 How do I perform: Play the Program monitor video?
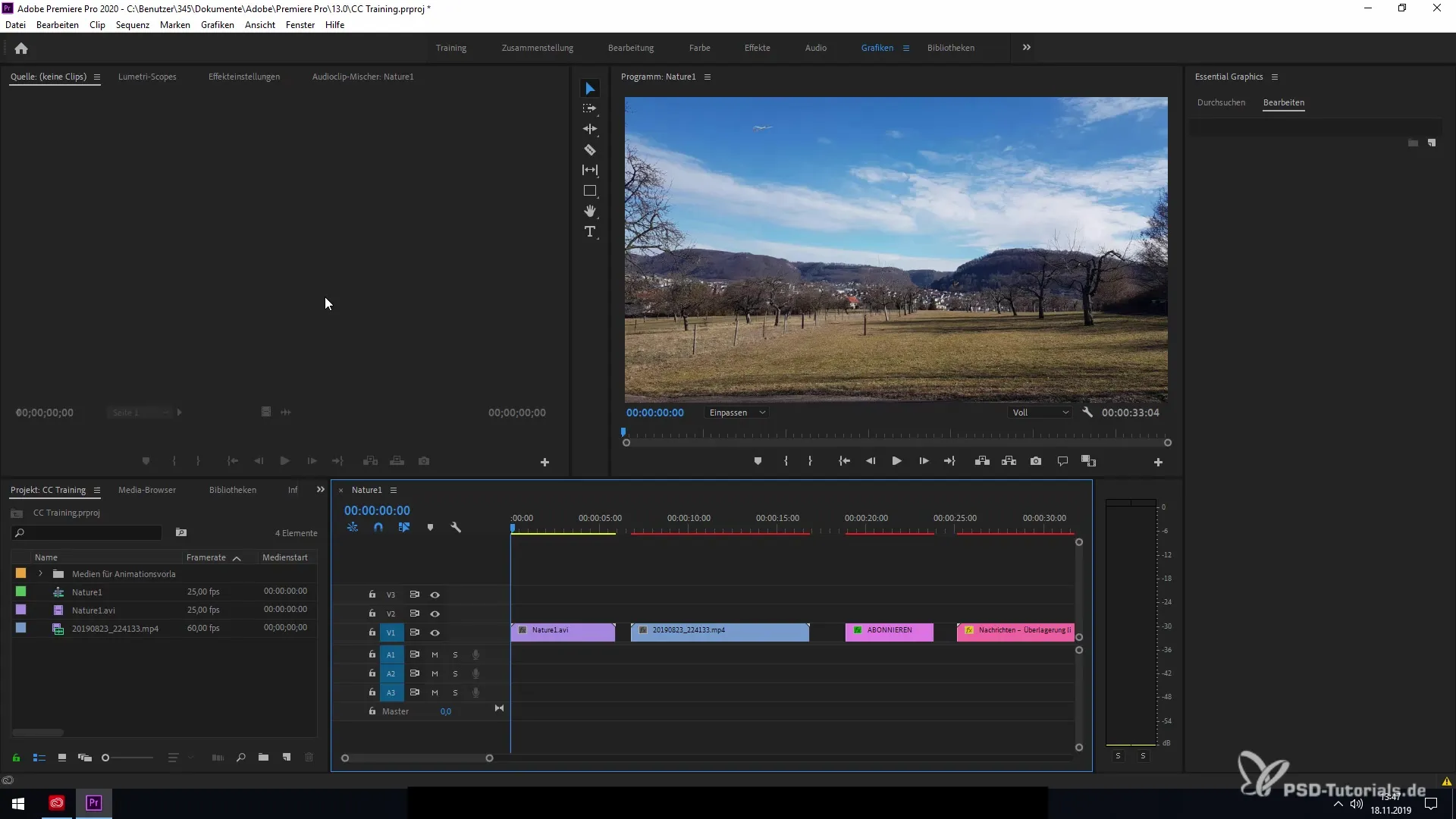pos(896,461)
